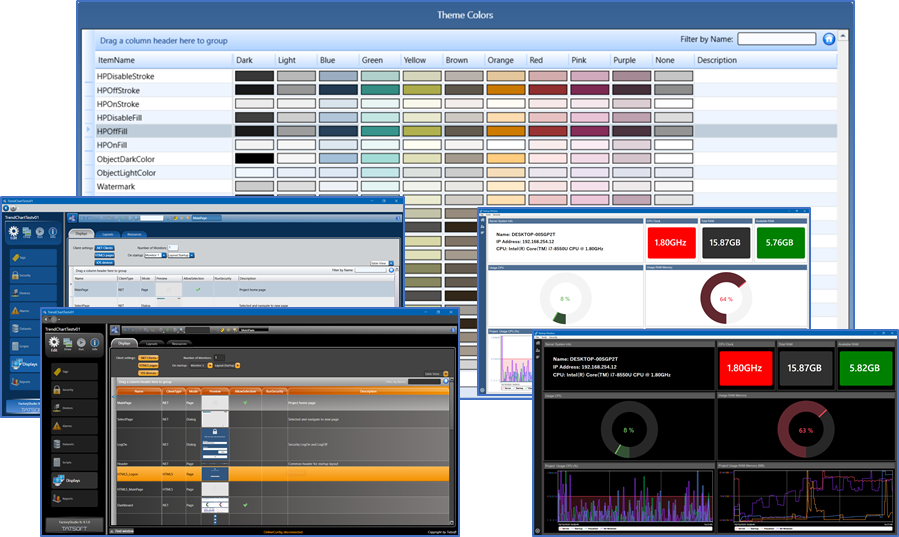
Task: Switch to Resources tab in dark-theme window
Action: point(178,343)
